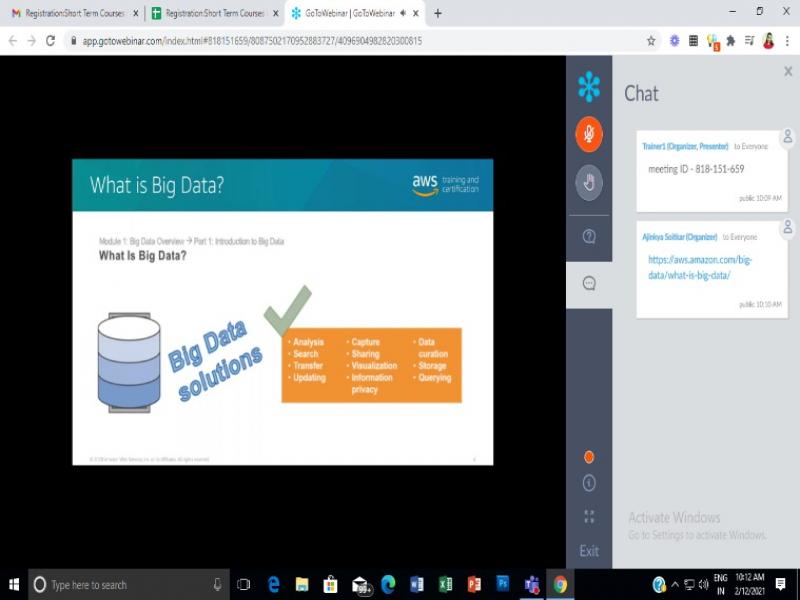Open the Questions panel icon
This screenshot has height=600, width=800.
coord(589,236)
